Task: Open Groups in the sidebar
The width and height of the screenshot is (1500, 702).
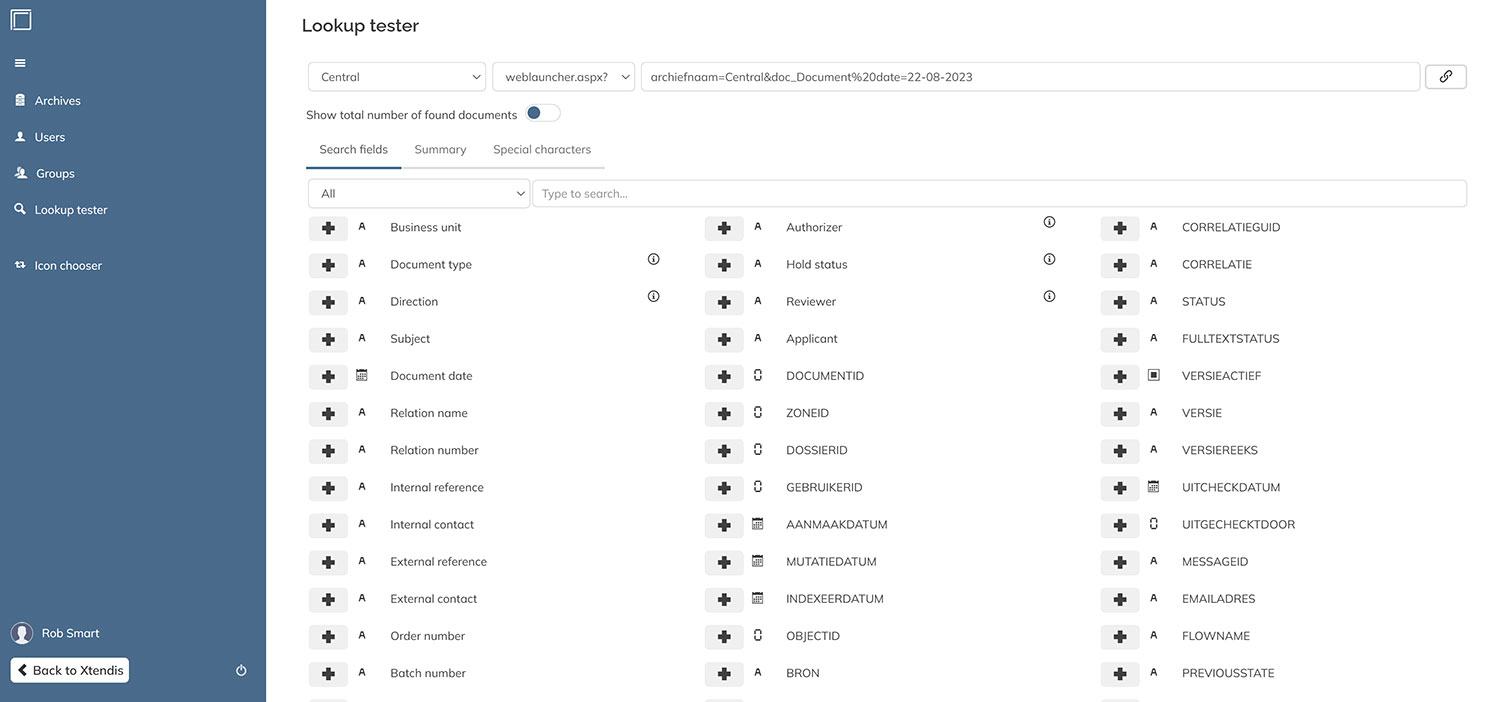Action: [45, 173]
